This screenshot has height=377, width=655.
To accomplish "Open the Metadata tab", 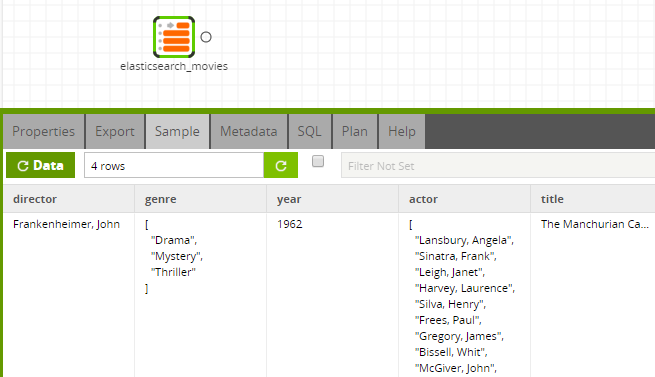I will [249, 132].
